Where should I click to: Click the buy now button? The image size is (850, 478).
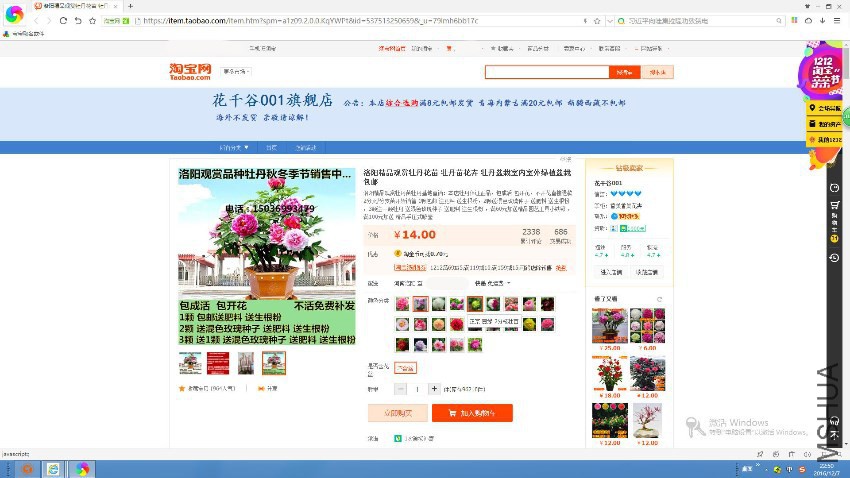398,412
